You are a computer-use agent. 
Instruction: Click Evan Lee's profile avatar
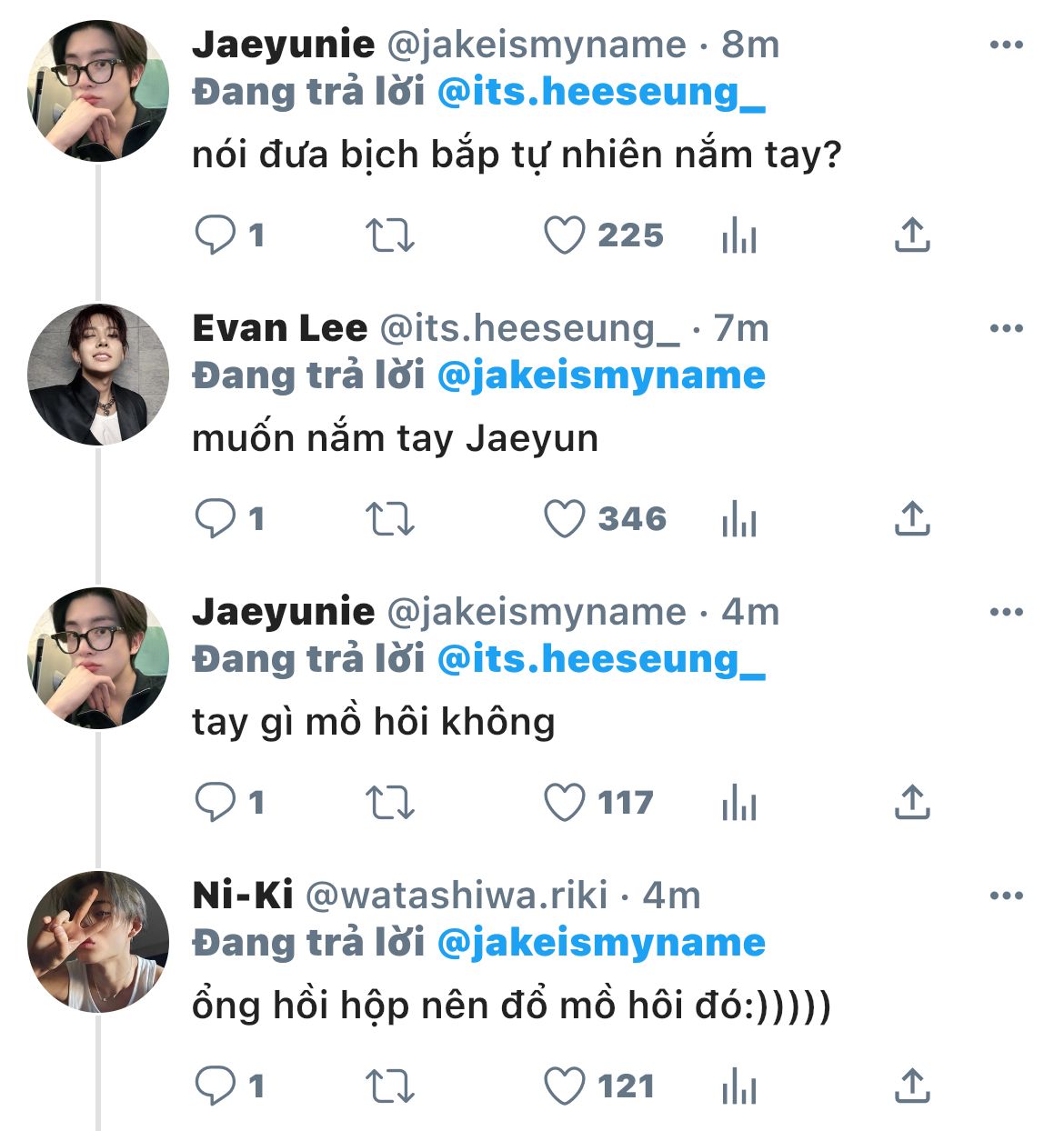pyautogui.click(x=98, y=375)
